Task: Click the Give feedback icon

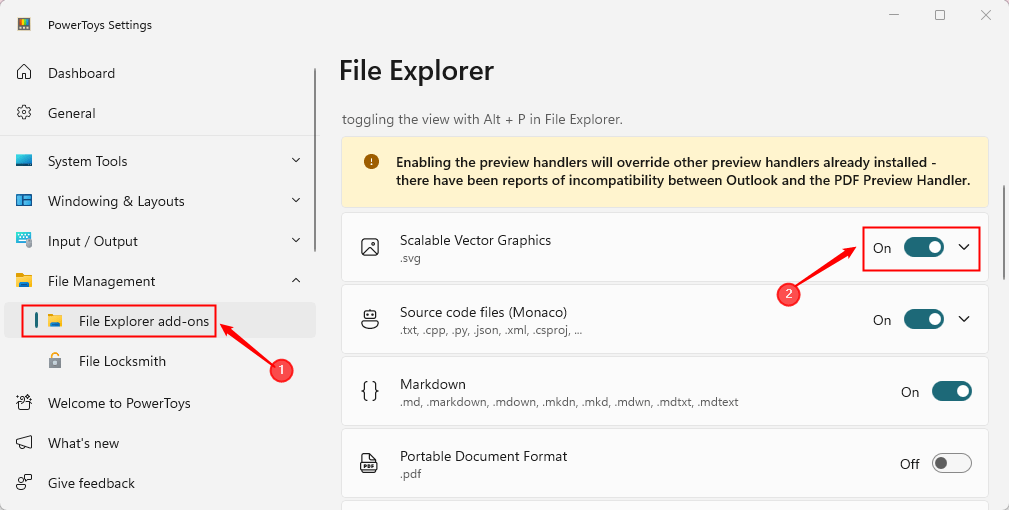Action: point(24,483)
